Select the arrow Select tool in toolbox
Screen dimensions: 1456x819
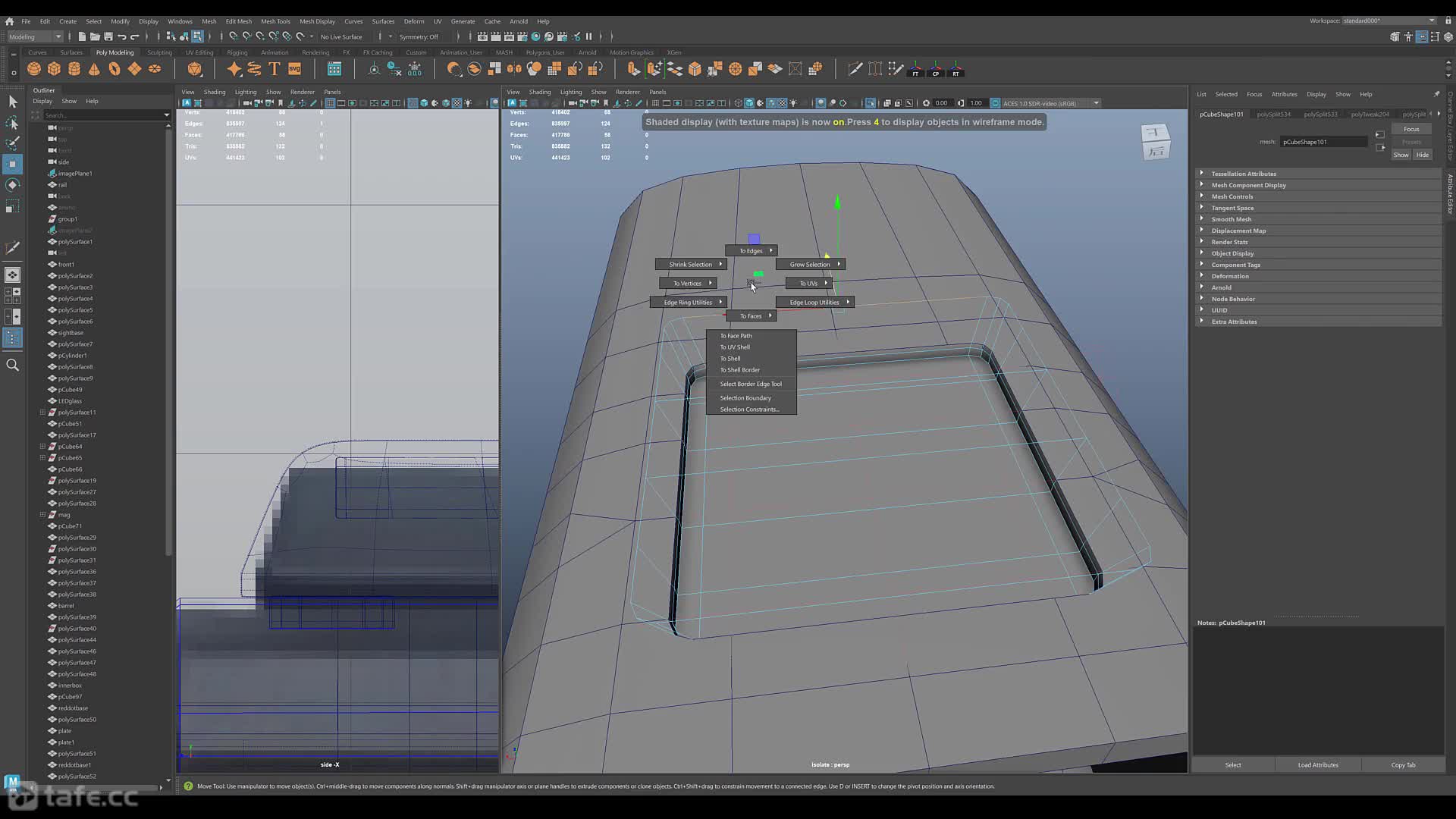pyautogui.click(x=12, y=102)
